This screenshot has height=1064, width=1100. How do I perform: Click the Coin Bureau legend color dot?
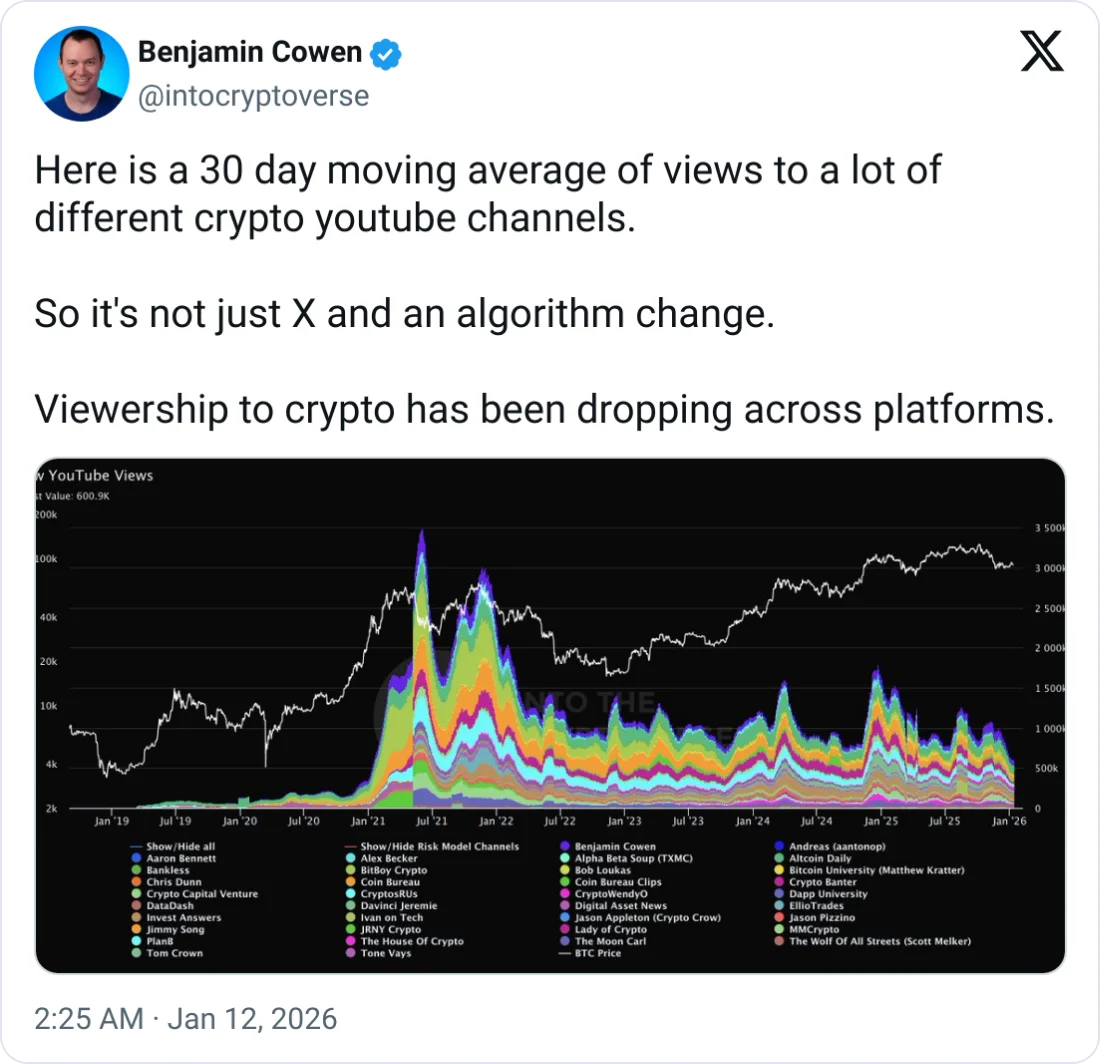click(351, 882)
